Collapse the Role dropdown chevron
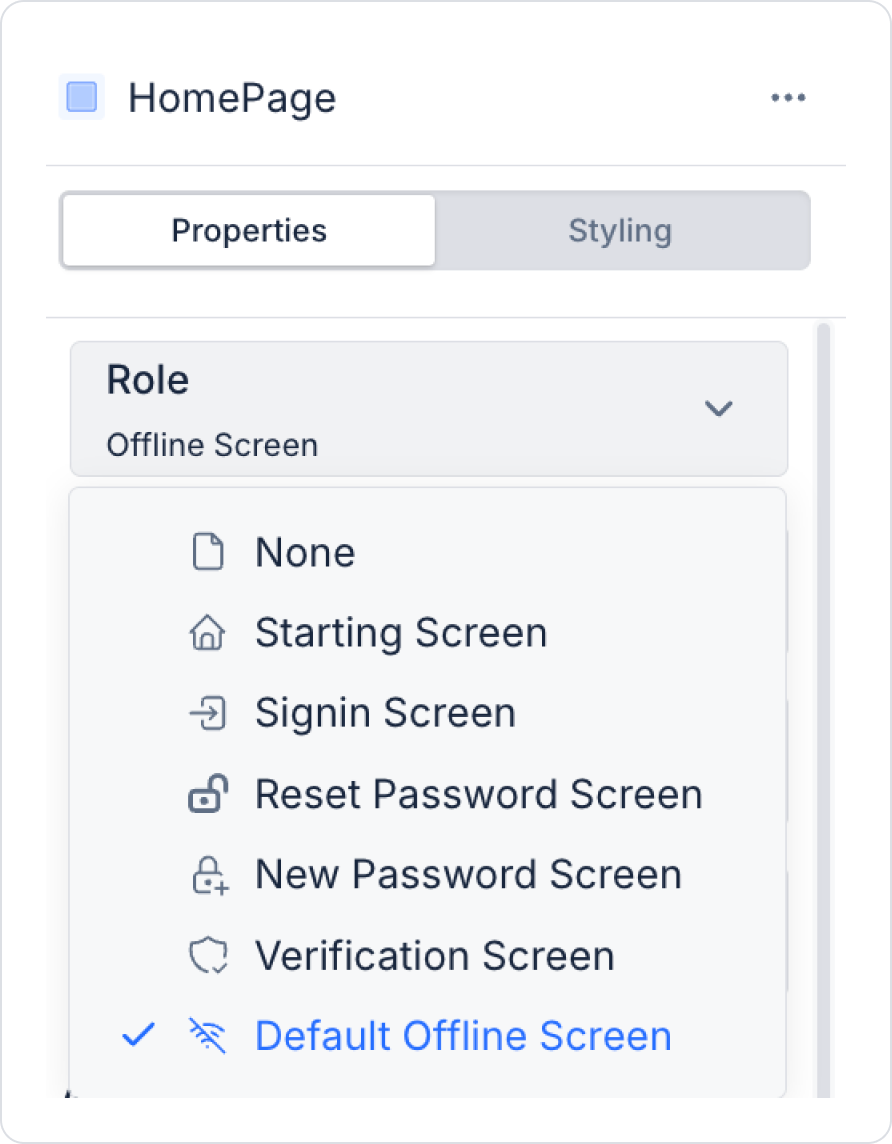Viewport: 892px width, 1144px height. coord(718,408)
